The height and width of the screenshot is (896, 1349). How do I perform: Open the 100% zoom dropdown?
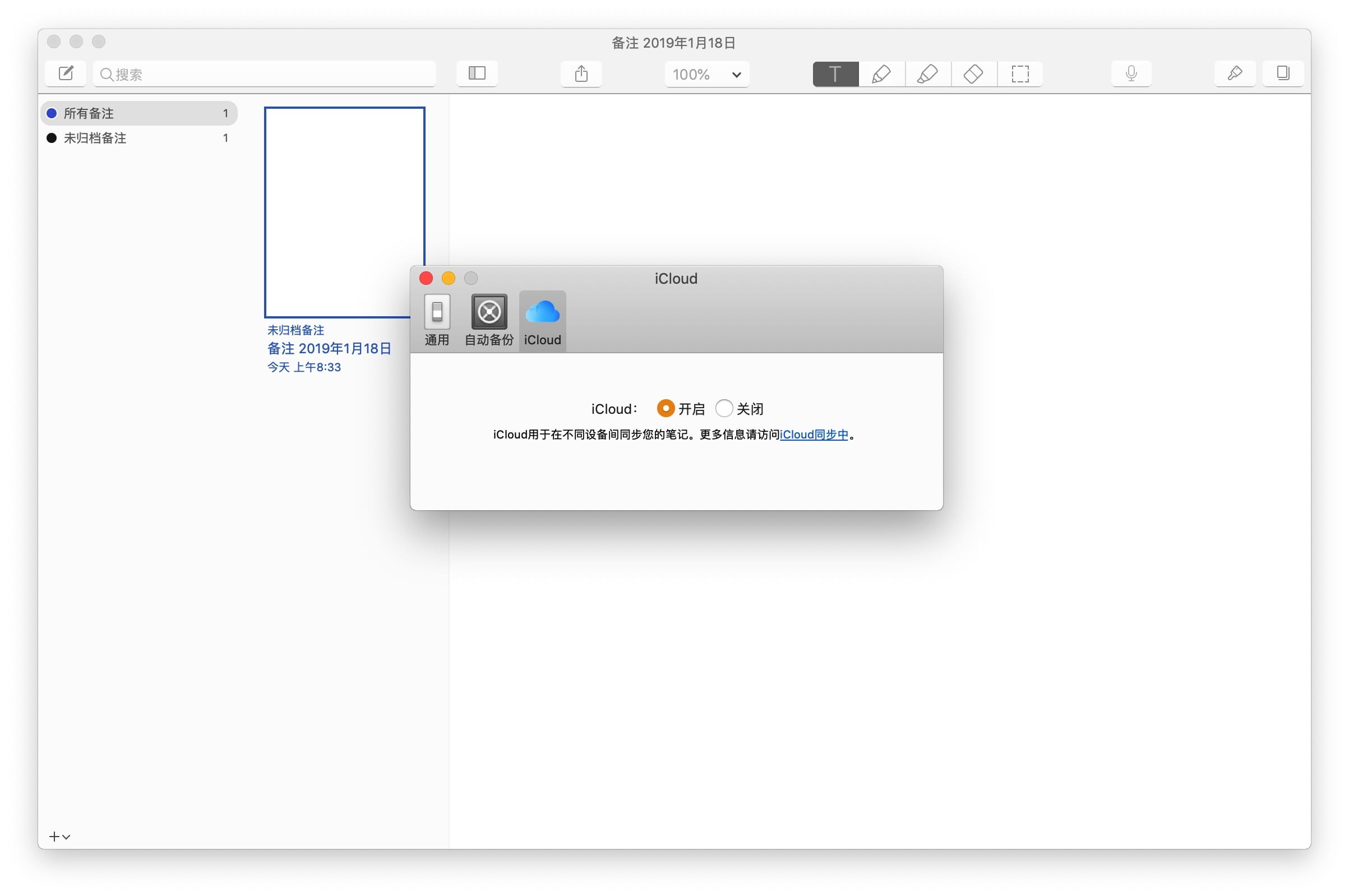tap(707, 74)
